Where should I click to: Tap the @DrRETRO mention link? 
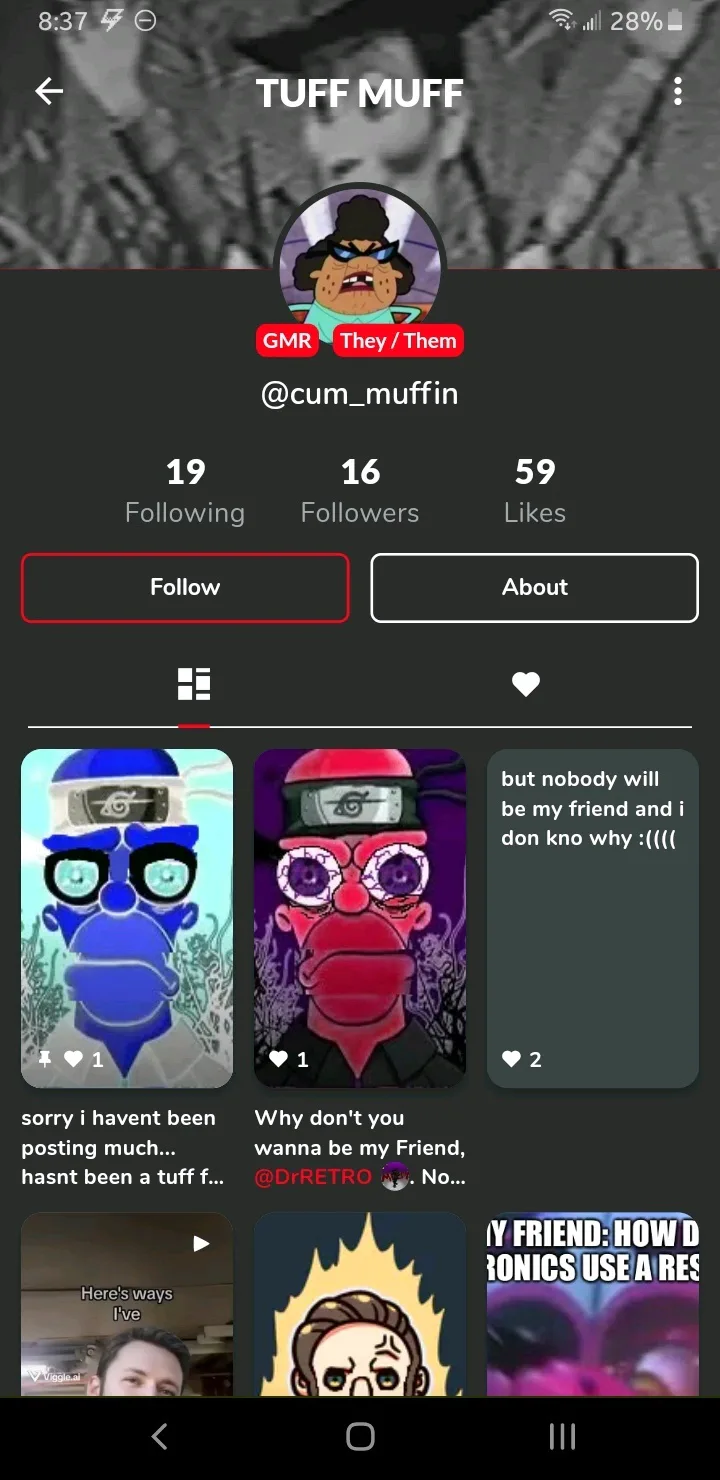313,1177
